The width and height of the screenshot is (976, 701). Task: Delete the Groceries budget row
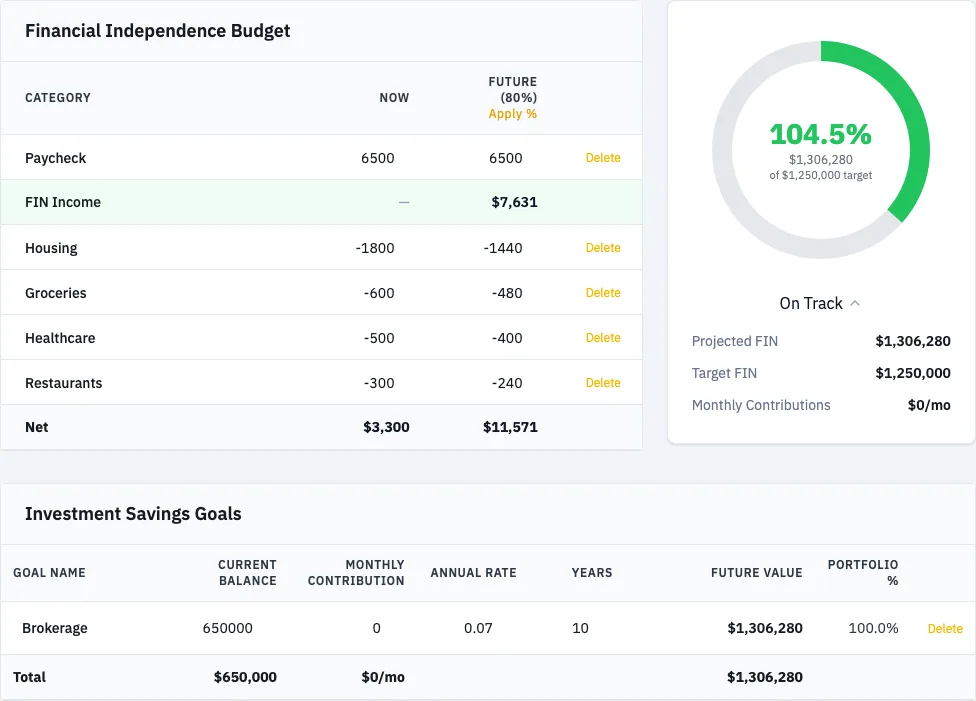point(603,293)
